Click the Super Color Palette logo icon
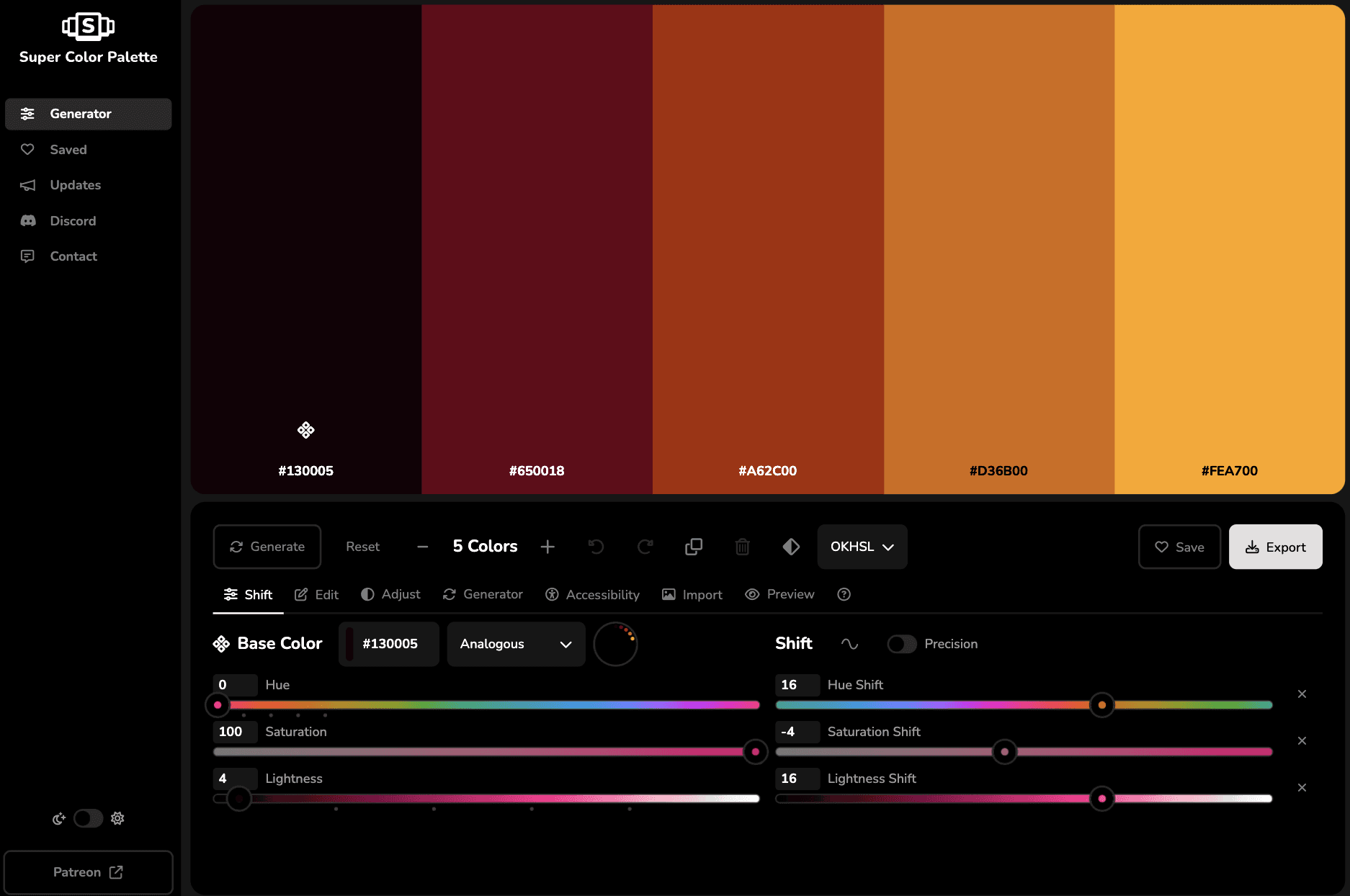Screen dimensions: 1350x896 (88, 26)
